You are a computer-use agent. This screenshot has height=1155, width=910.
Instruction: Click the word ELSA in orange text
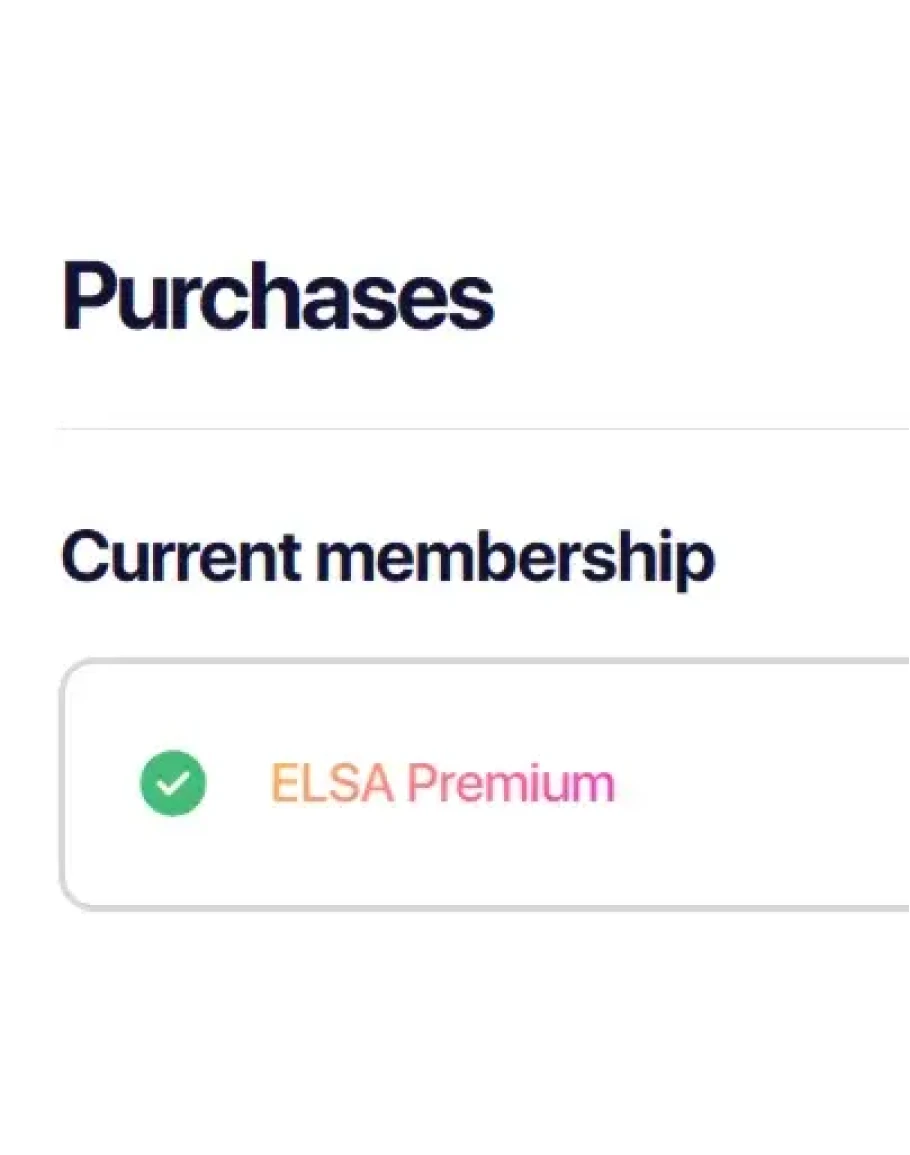pyautogui.click(x=332, y=783)
